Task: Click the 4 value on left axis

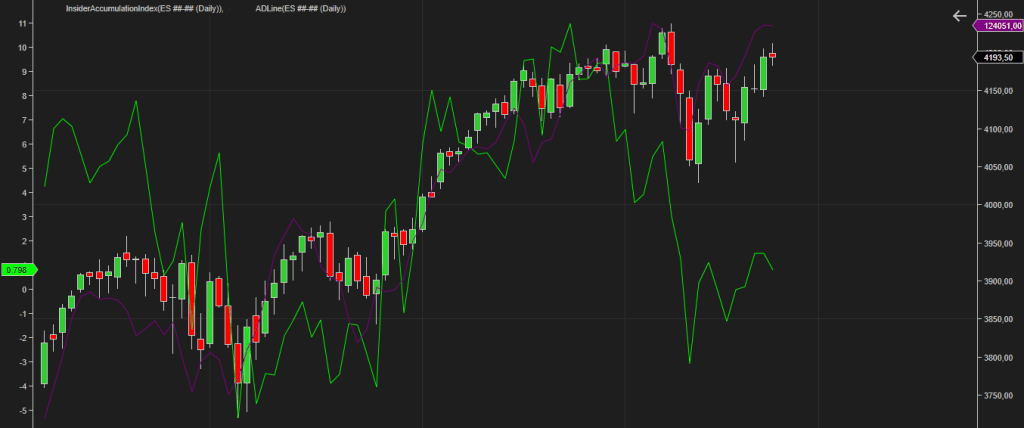Action: tap(24, 192)
